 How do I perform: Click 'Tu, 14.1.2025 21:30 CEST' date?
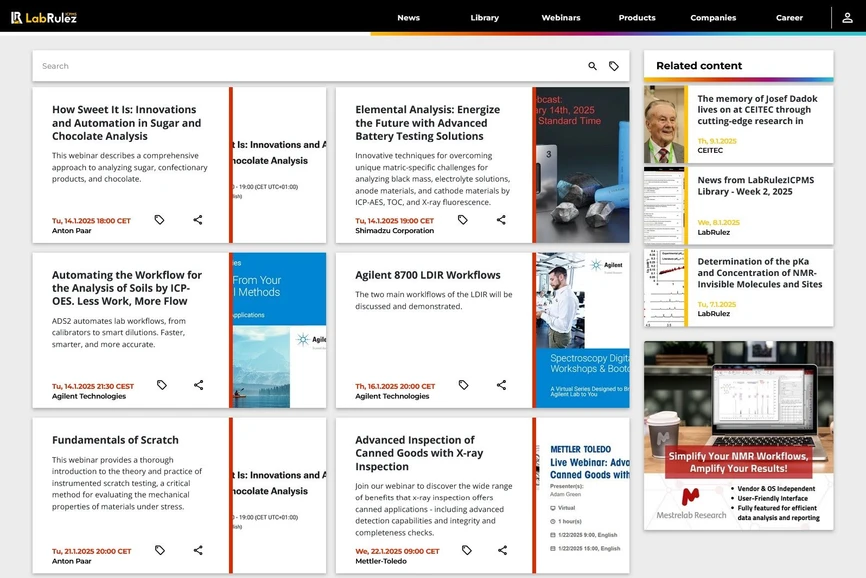93,386
